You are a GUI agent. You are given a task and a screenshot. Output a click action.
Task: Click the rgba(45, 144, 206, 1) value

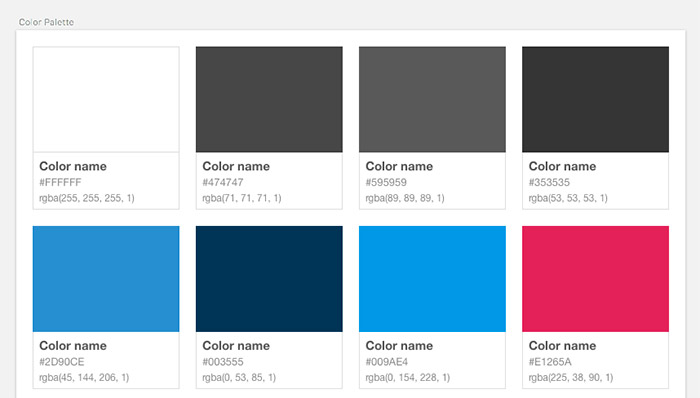[x=84, y=377]
